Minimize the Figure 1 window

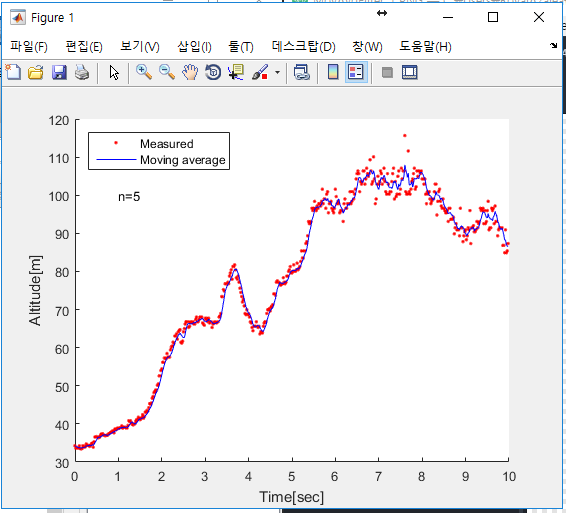(x=448, y=17)
